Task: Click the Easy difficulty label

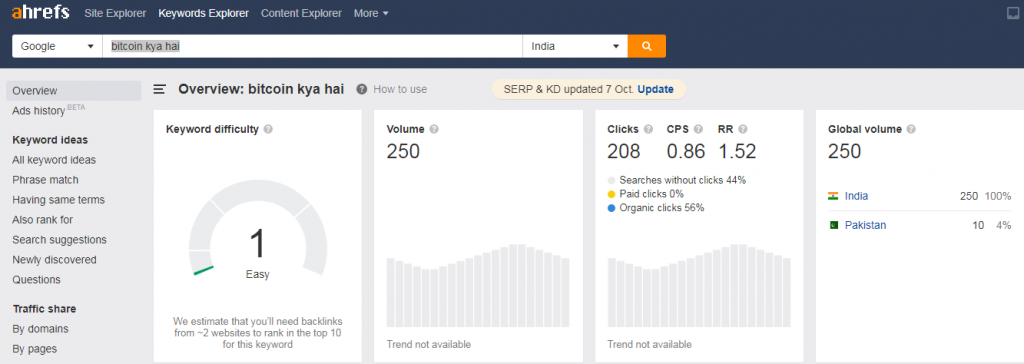Action: 257,274
